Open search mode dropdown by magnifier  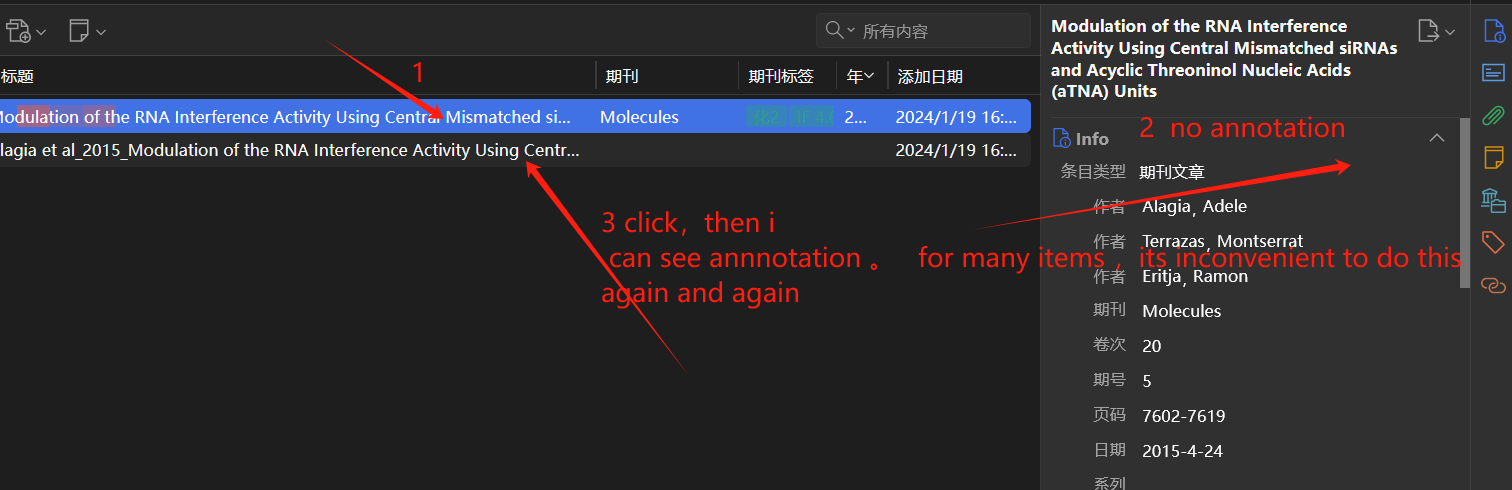[x=840, y=31]
